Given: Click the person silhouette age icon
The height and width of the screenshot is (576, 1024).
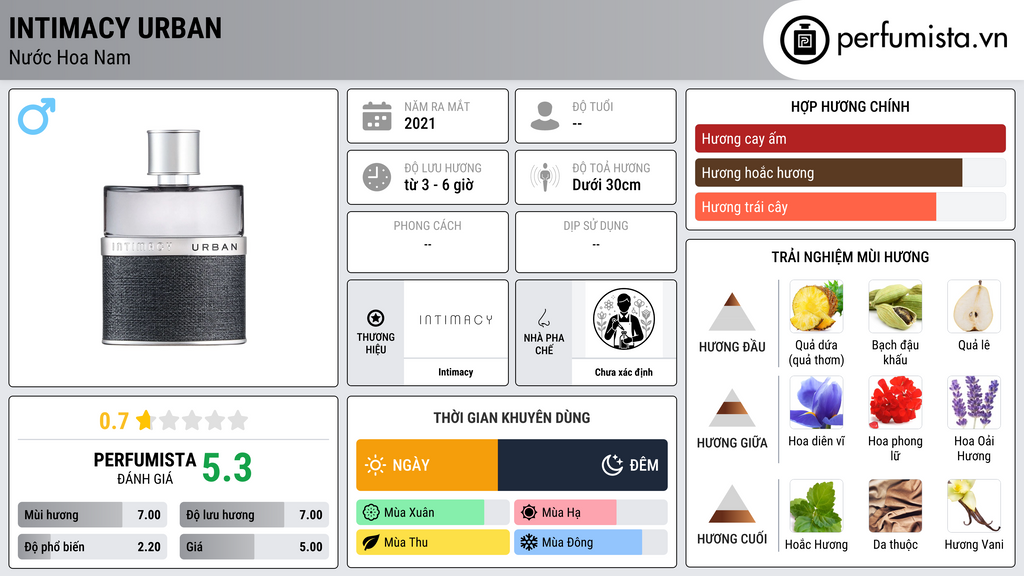Looking at the screenshot, I should click(545, 116).
